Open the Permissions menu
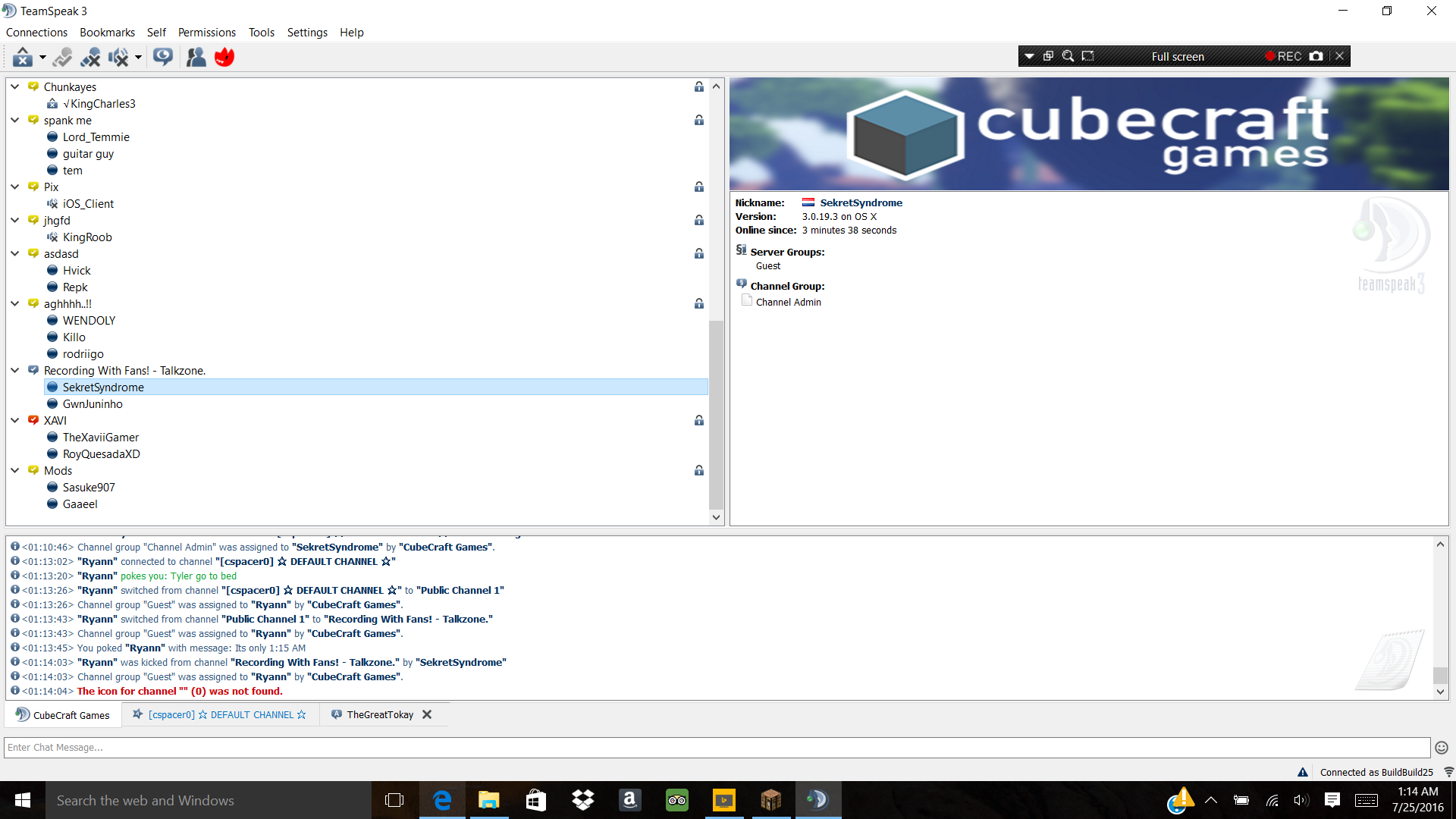This screenshot has height=819, width=1456. coord(206,33)
